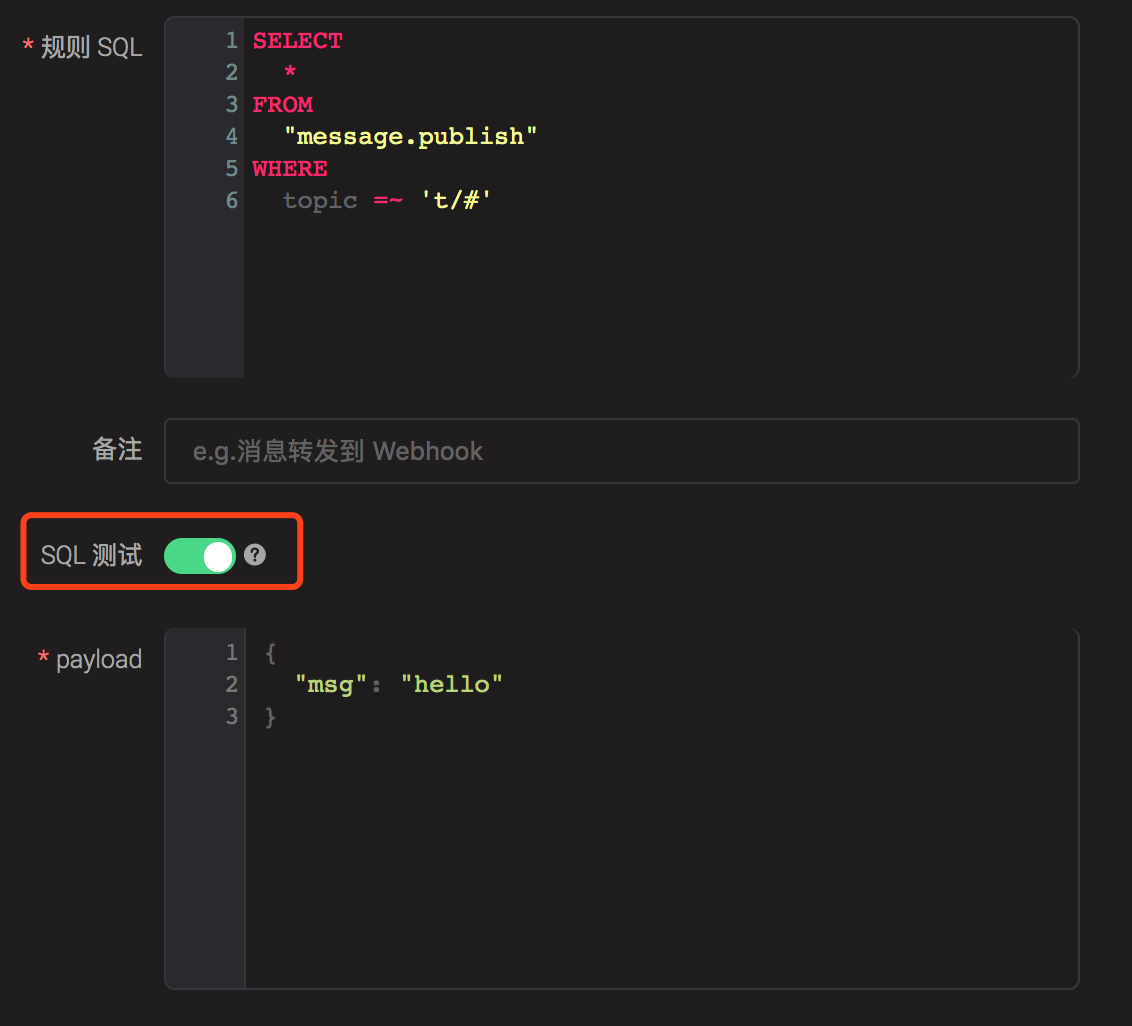The height and width of the screenshot is (1026, 1132).
Task: Click the opening brace in the payload editor
Action: 270,653
